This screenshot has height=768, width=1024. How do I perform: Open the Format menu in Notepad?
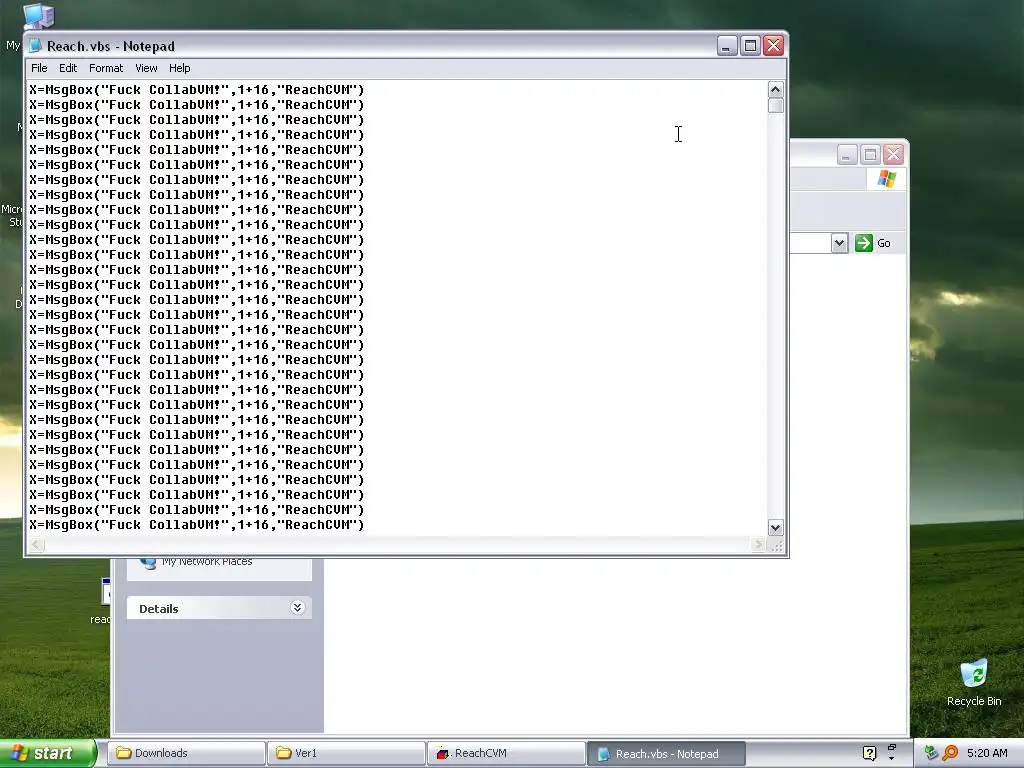click(x=106, y=68)
